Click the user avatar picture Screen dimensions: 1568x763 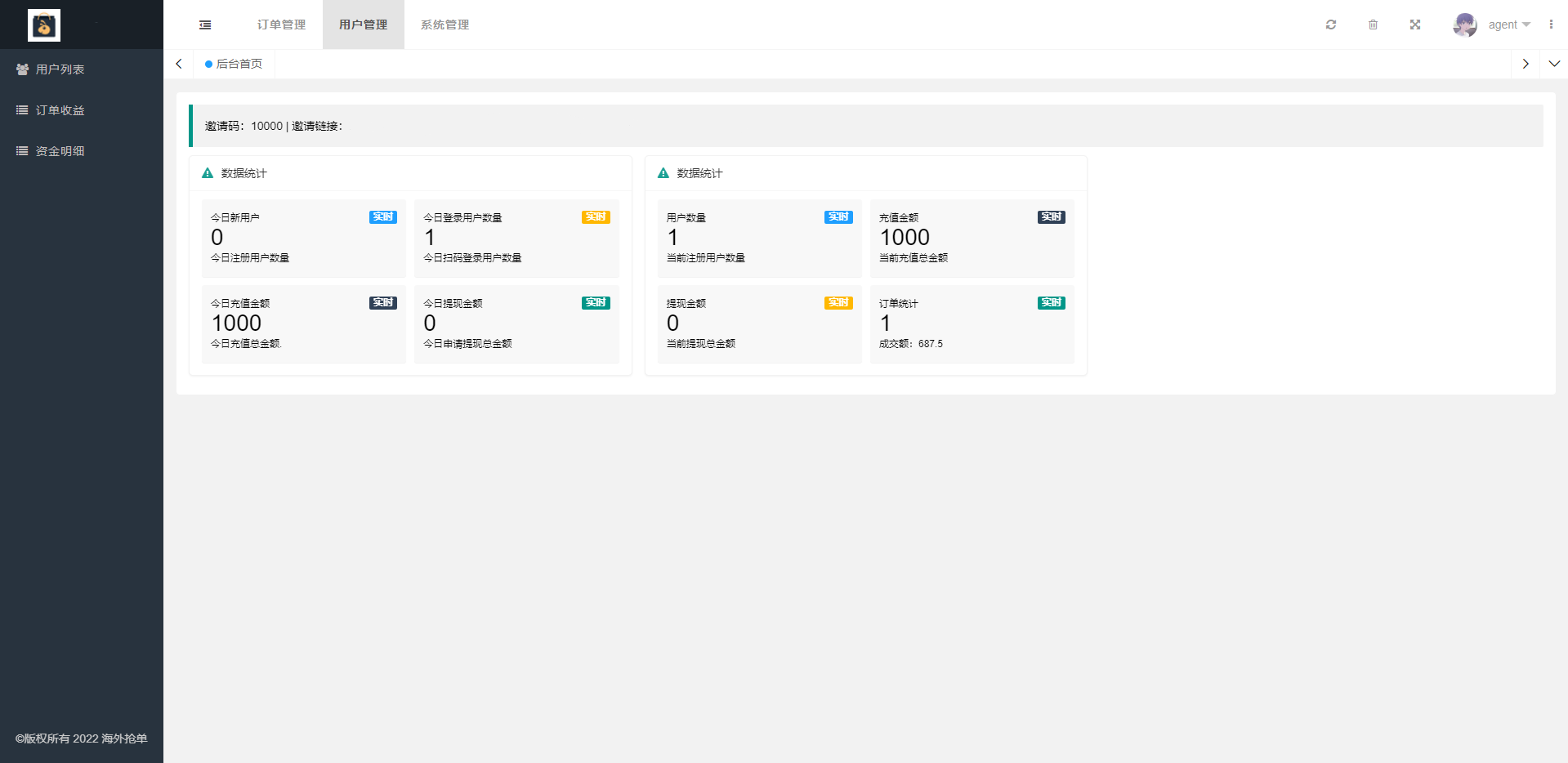tap(1464, 25)
